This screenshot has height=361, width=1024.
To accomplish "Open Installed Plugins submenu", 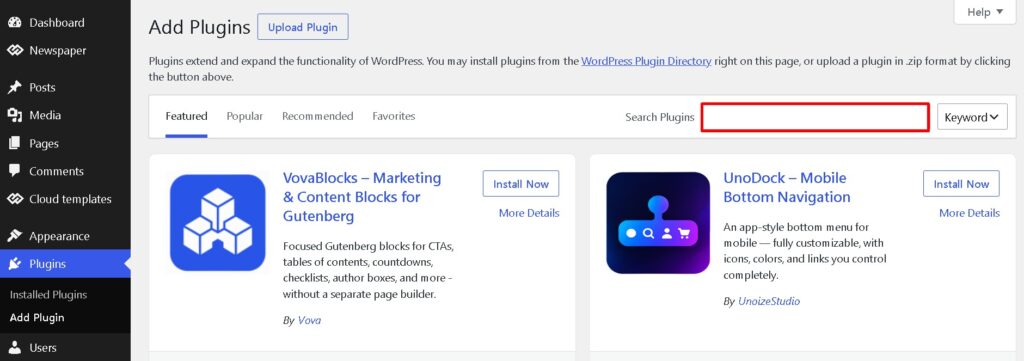I will coord(48,294).
